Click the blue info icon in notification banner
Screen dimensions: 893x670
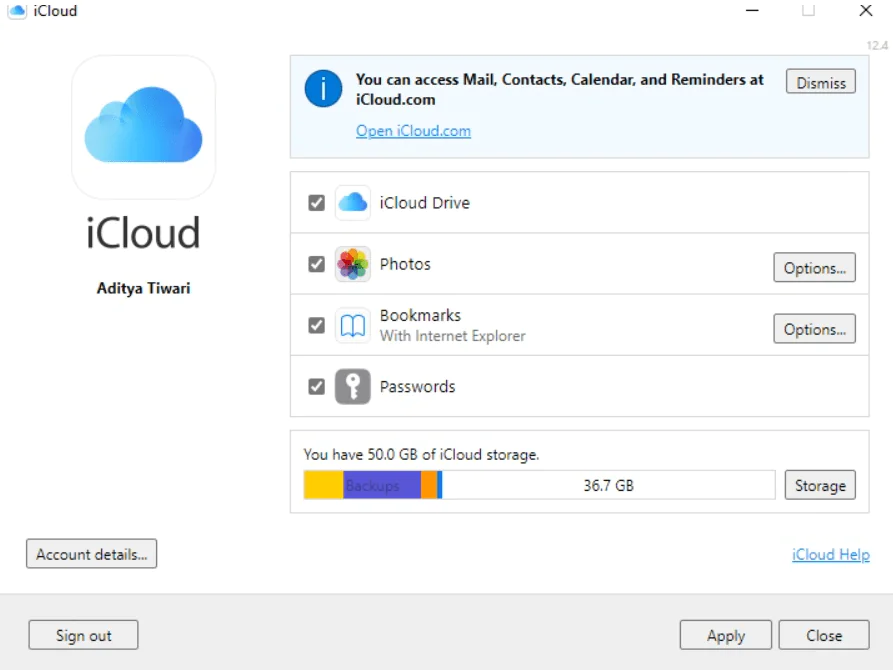click(x=322, y=88)
